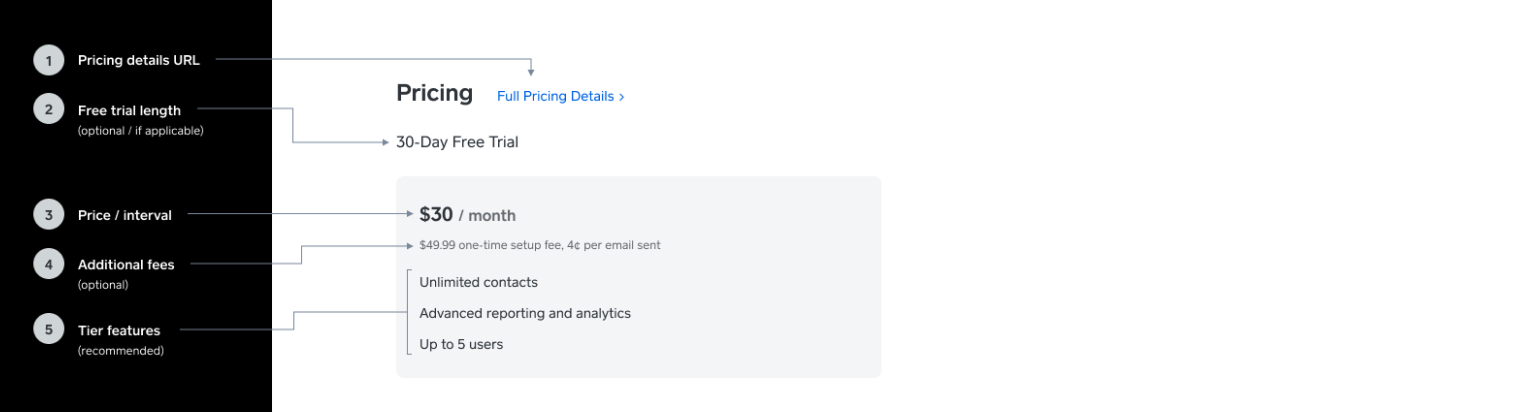Click the number 2 circle badge
Screen dimensions: 1513x412
click(49, 110)
